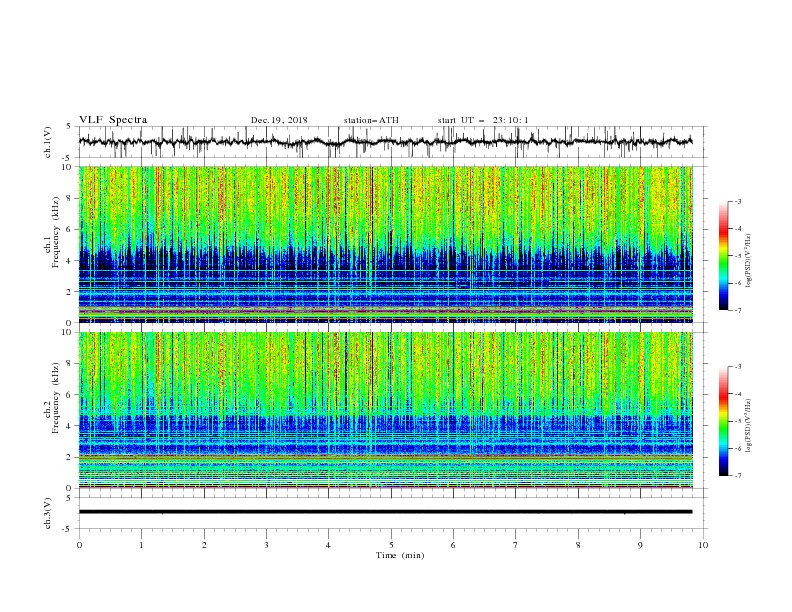The width and height of the screenshot is (792, 612).
Task: Click the "-3" label on the upper color bar
Action: tap(738, 201)
